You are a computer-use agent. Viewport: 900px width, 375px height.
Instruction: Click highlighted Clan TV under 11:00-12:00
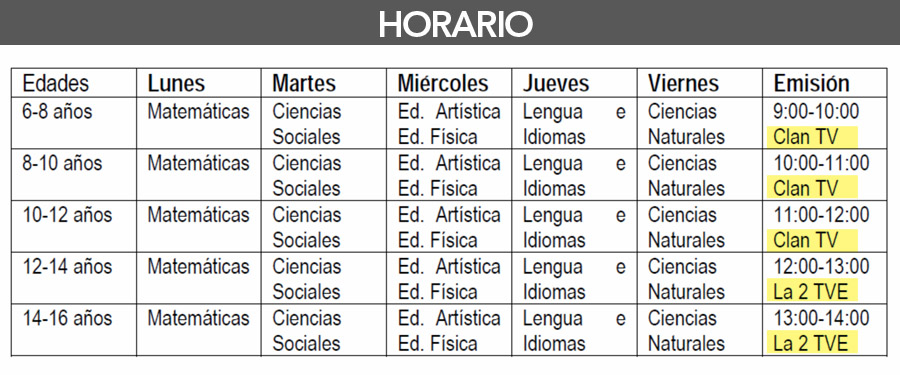coord(812,240)
